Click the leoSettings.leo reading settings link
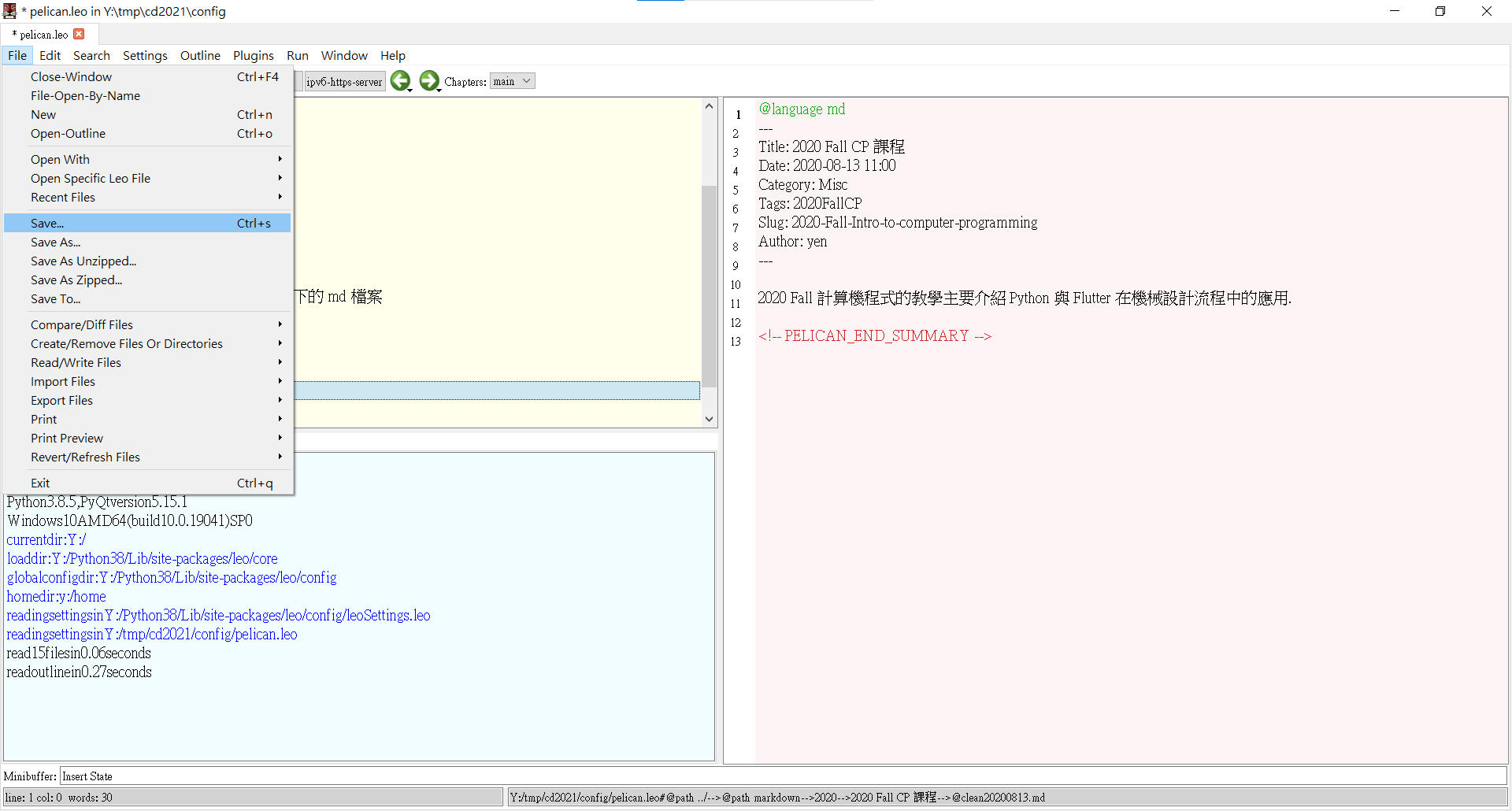The image size is (1512, 811). [218, 615]
